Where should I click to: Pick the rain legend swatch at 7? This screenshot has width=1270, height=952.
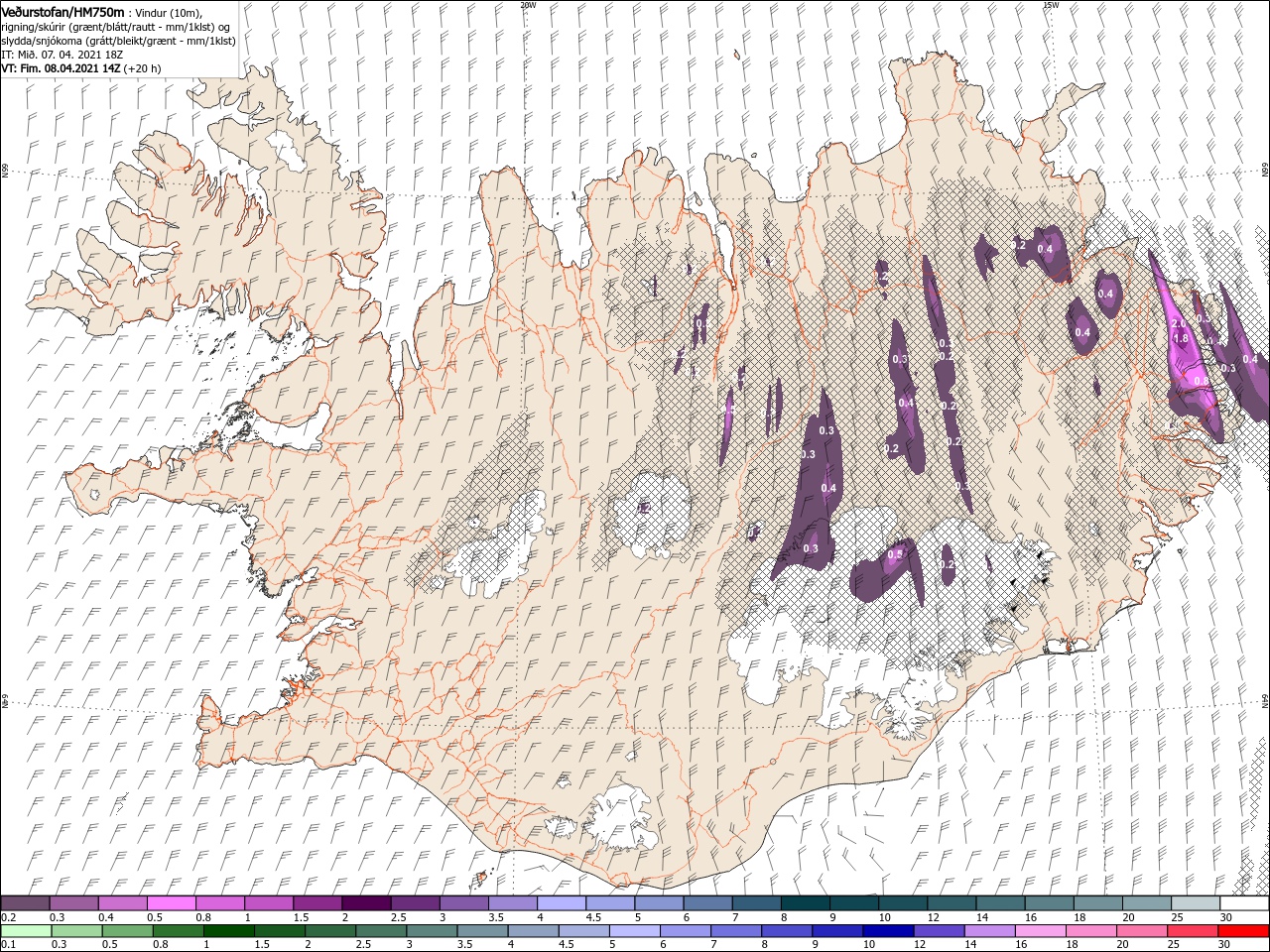[x=736, y=930]
